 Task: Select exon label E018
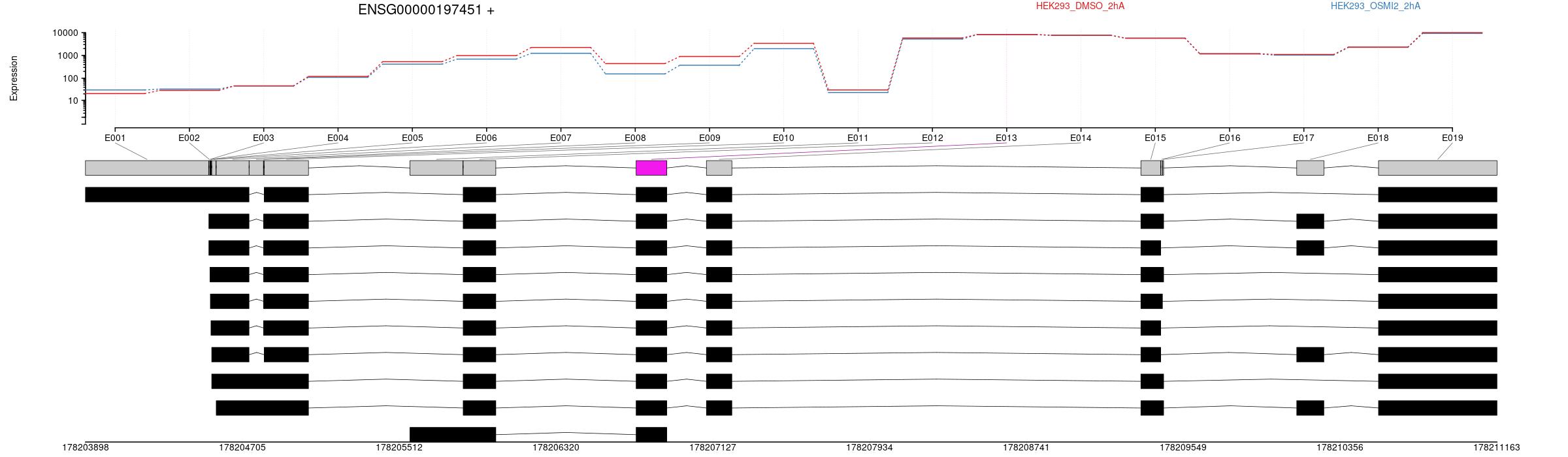1378,138
